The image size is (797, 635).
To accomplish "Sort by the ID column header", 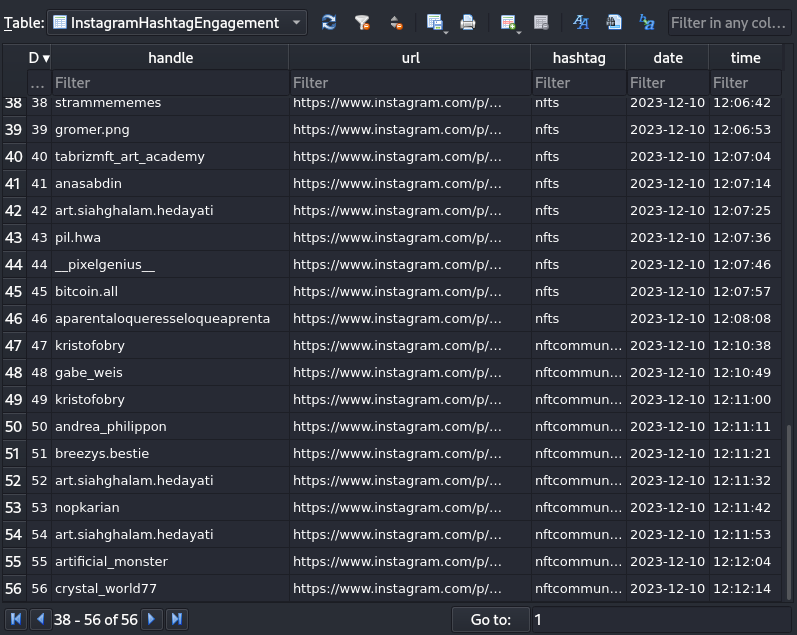I will pyautogui.click(x=39, y=57).
